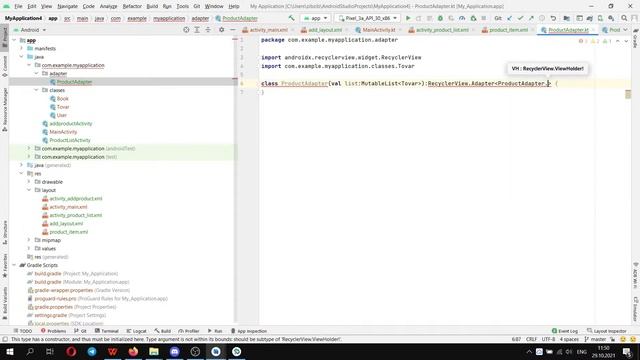This screenshot has width=640, height=360.
Task: Open the Android project view dropdown
Action: 30,30
